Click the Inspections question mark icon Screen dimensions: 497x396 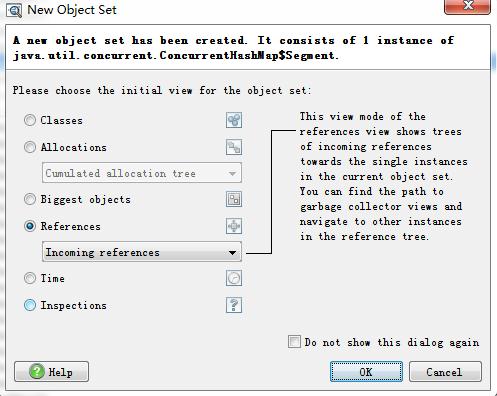coord(234,305)
